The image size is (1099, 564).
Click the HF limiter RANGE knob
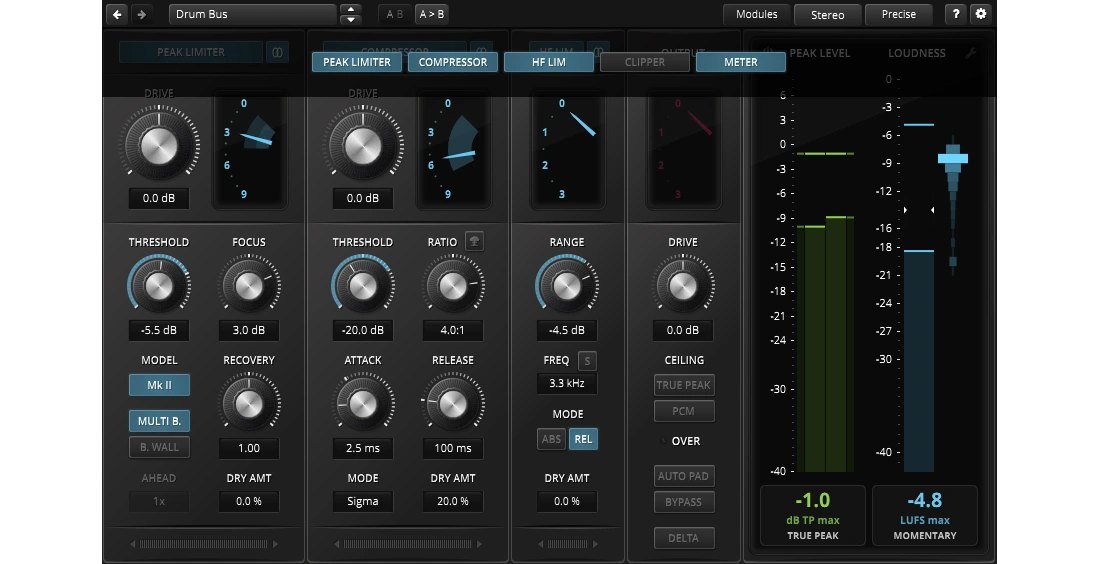pos(567,285)
